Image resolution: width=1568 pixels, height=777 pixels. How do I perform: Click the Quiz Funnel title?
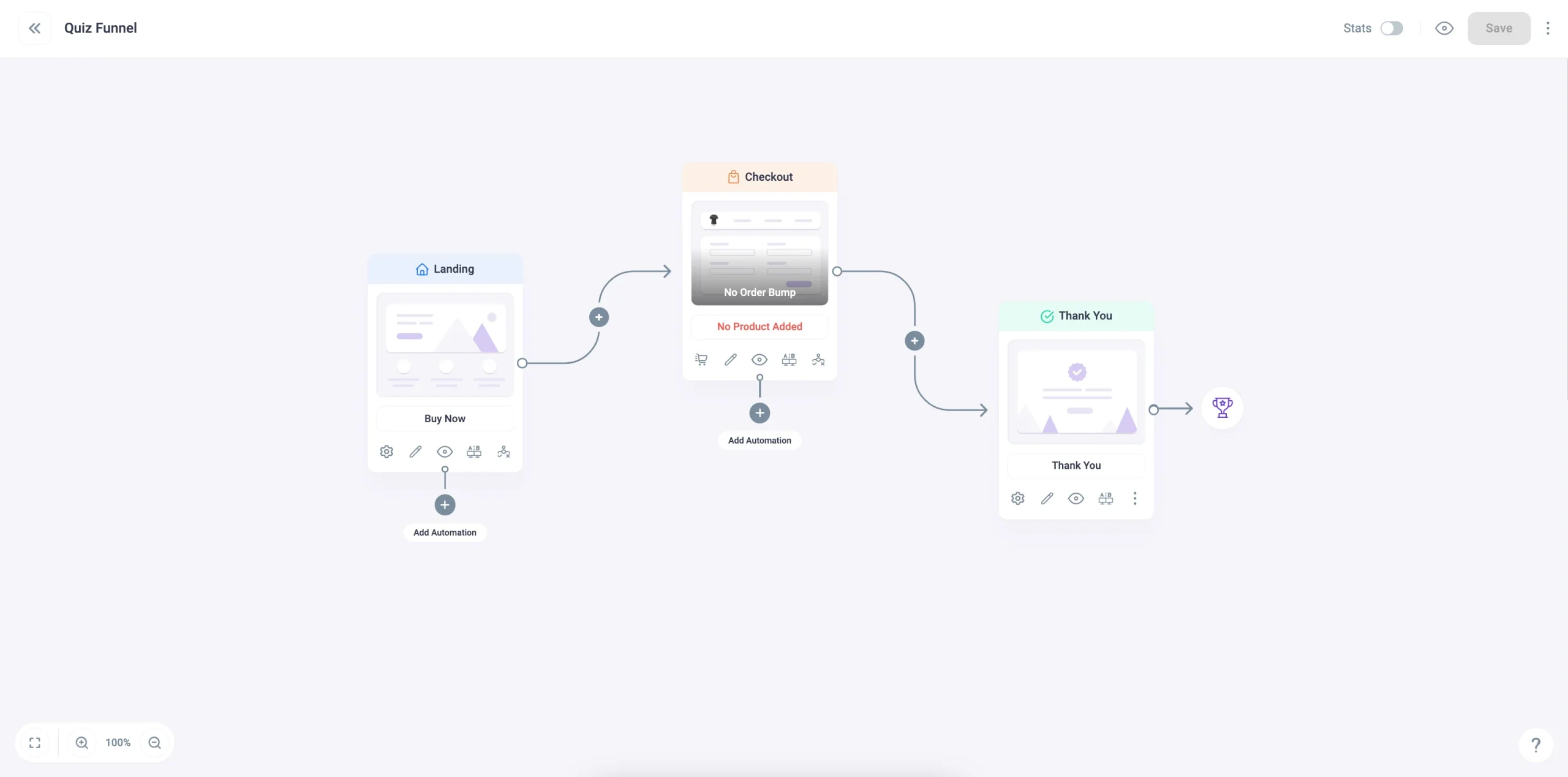coord(100,28)
